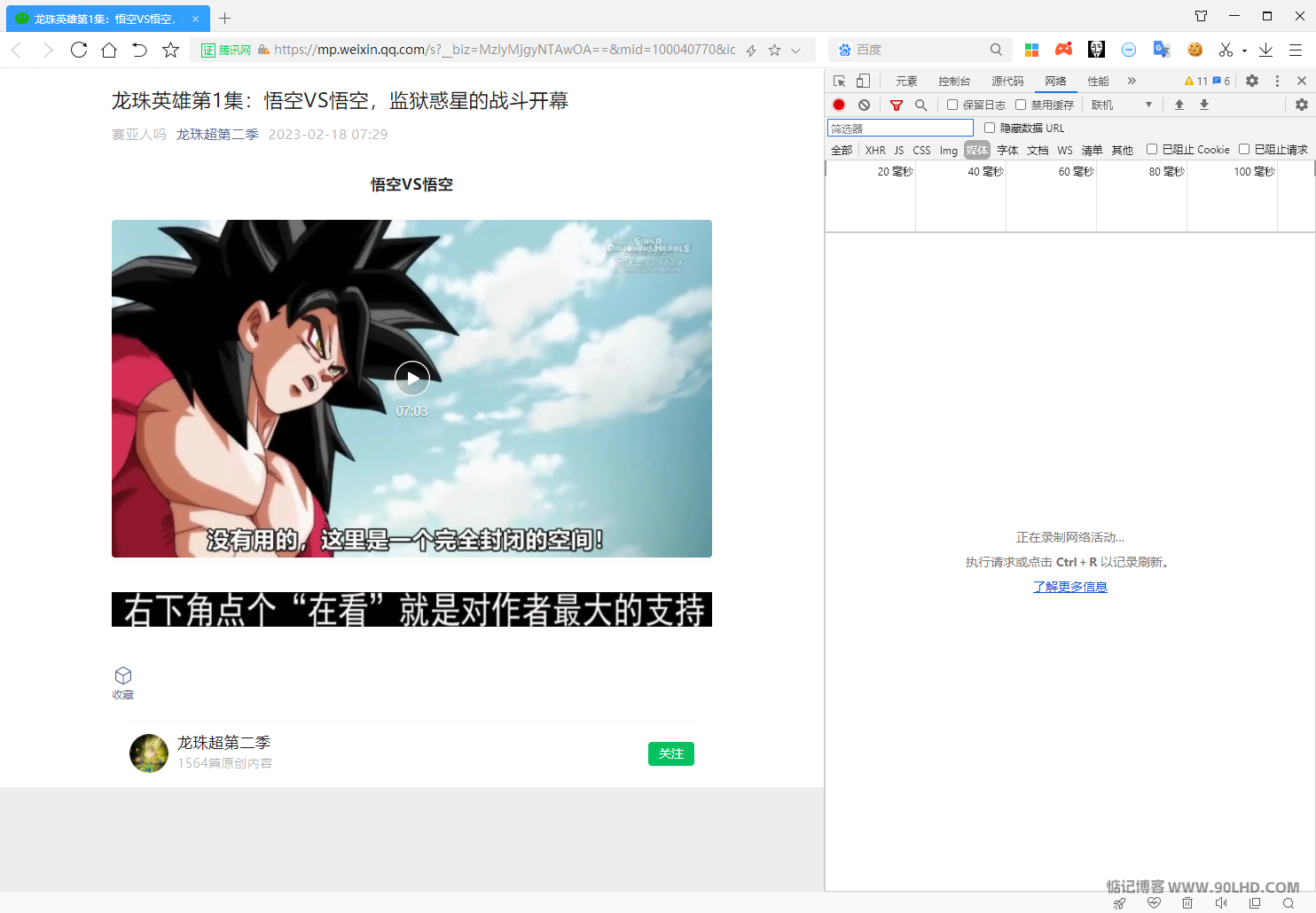Open the 联机 throttling dropdown
This screenshot has height=913, width=1316.
coord(1121,105)
